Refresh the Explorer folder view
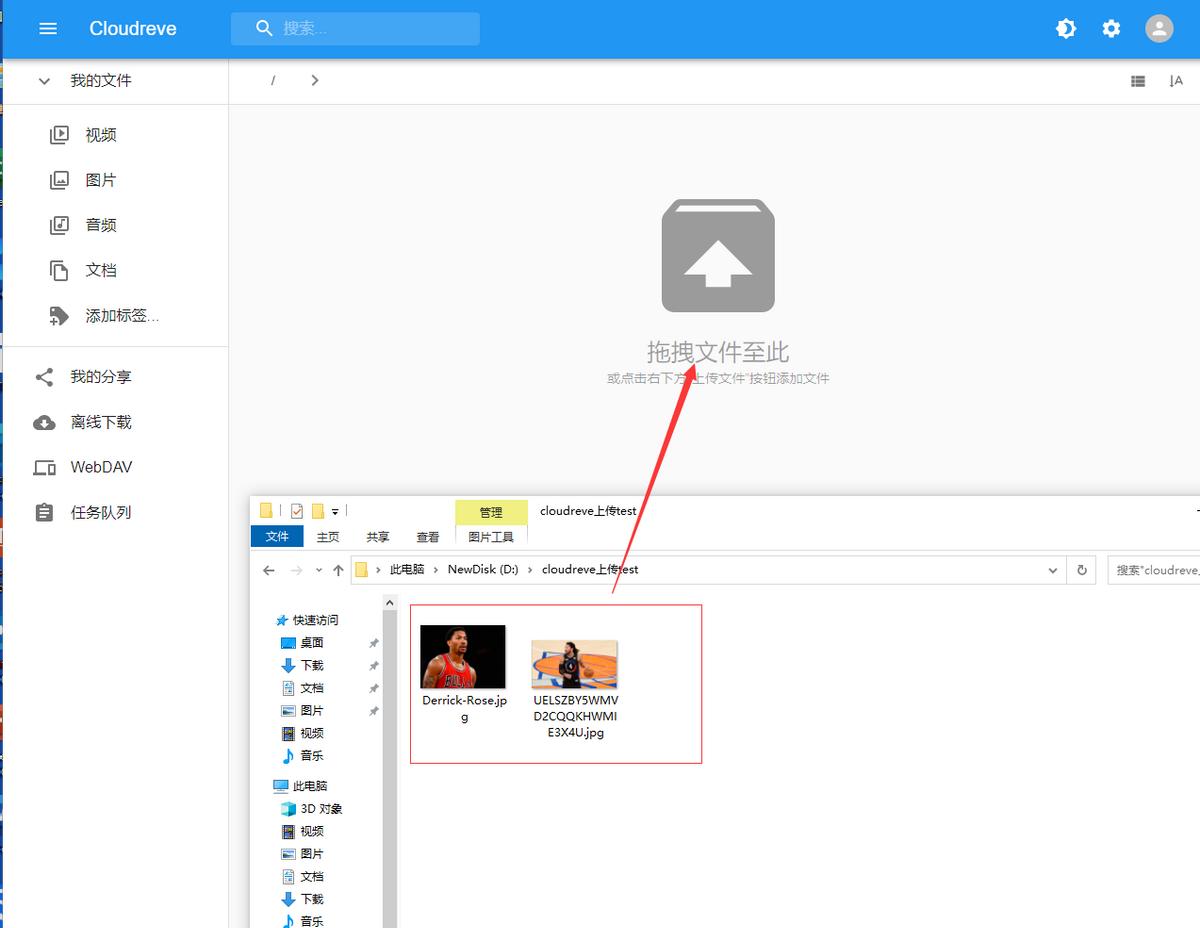 (x=1081, y=570)
